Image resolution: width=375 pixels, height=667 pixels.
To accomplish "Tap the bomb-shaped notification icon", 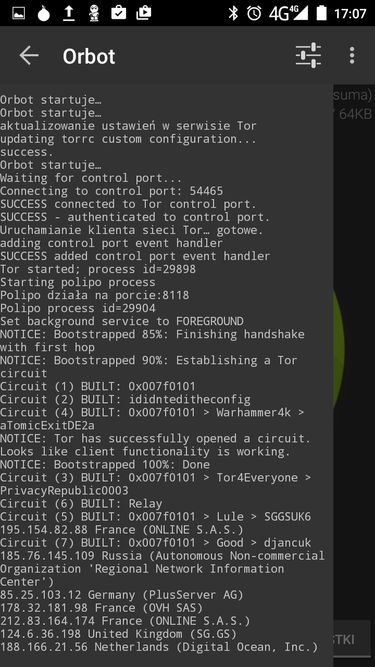I will point(43,13).
